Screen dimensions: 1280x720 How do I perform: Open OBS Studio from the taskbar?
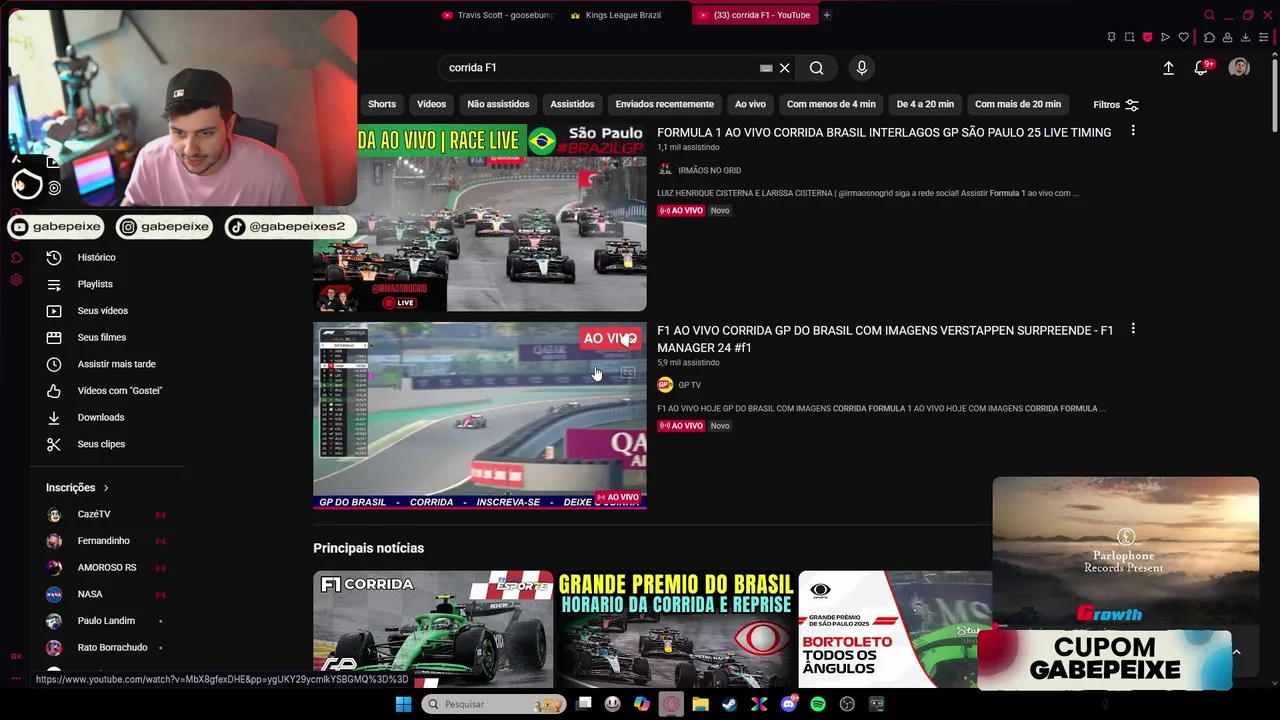click(x=847, y=704)
